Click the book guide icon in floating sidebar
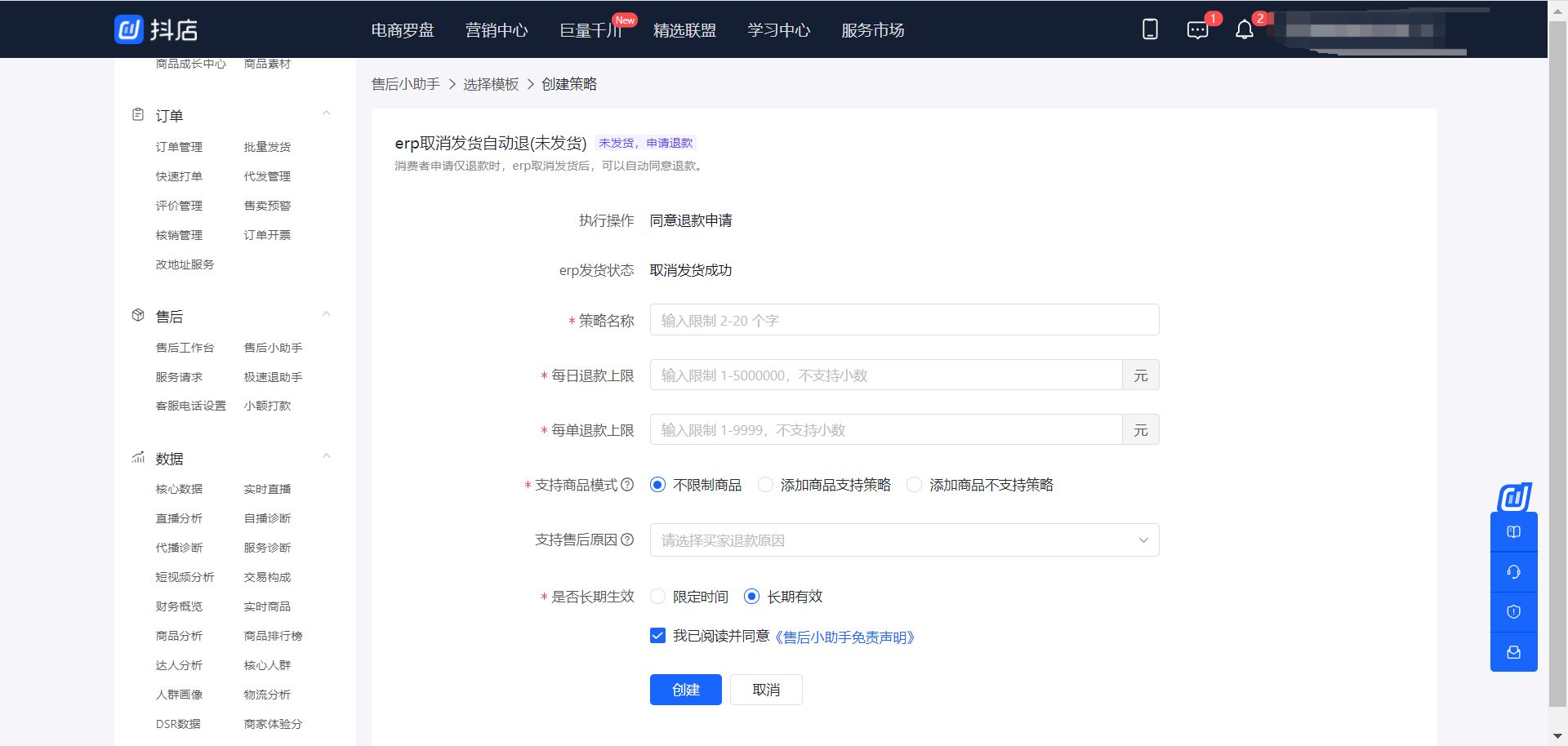Screen dimensions: 1568x746 pos(1513,532)
